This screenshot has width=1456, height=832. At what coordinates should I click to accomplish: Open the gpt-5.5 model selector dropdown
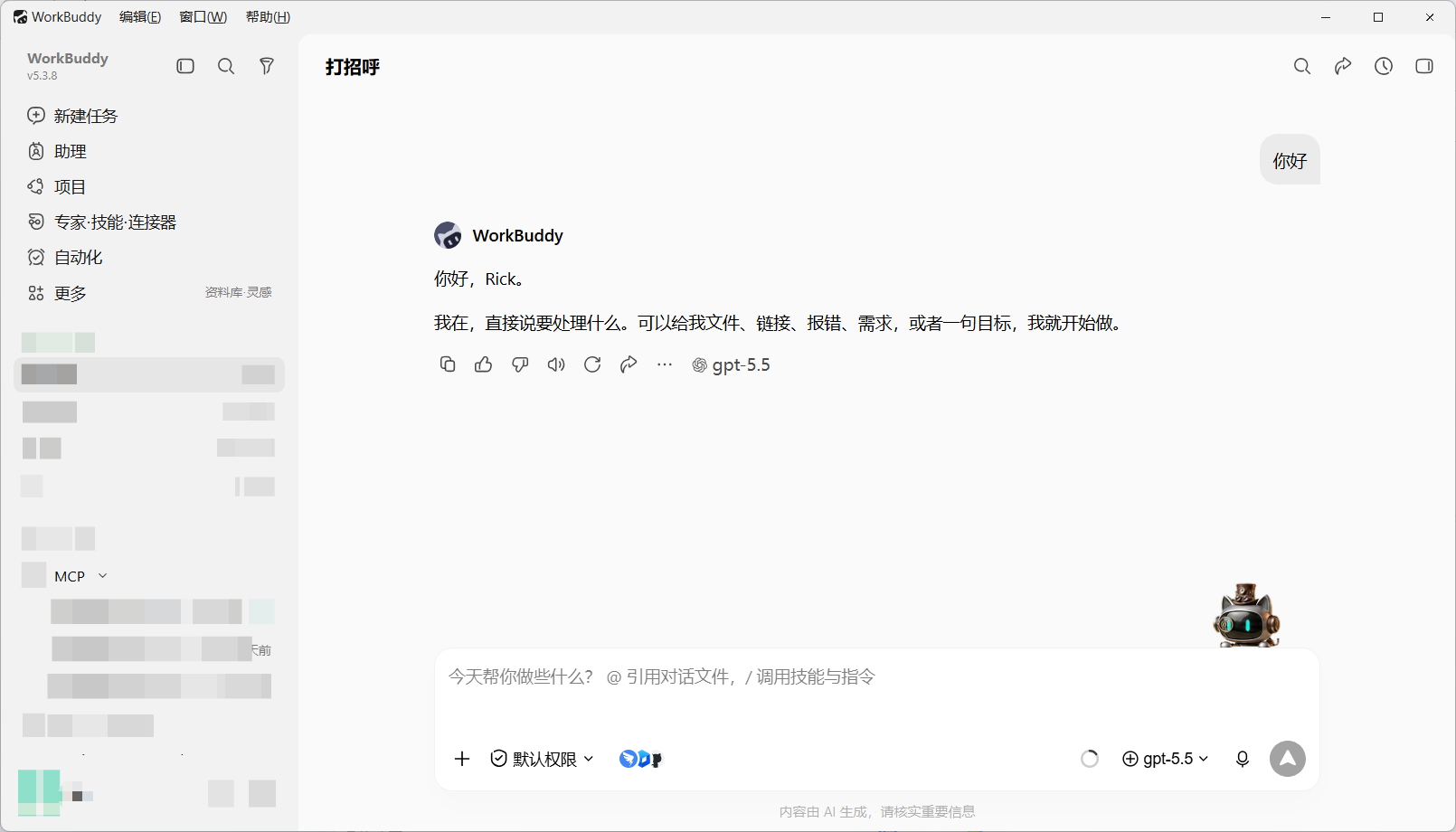coord(1165,759)
